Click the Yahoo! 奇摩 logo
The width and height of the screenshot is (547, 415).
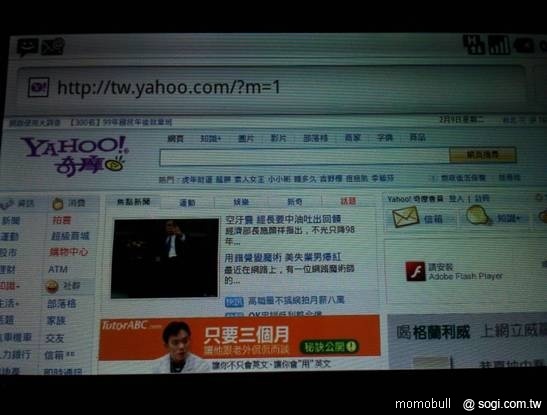[75, 156]
